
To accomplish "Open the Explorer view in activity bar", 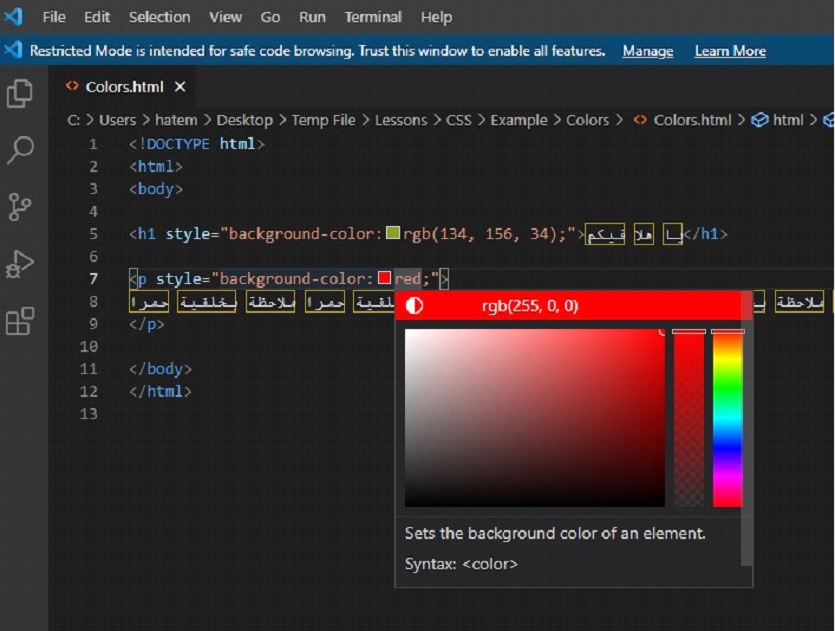I will tap(20, 93).
